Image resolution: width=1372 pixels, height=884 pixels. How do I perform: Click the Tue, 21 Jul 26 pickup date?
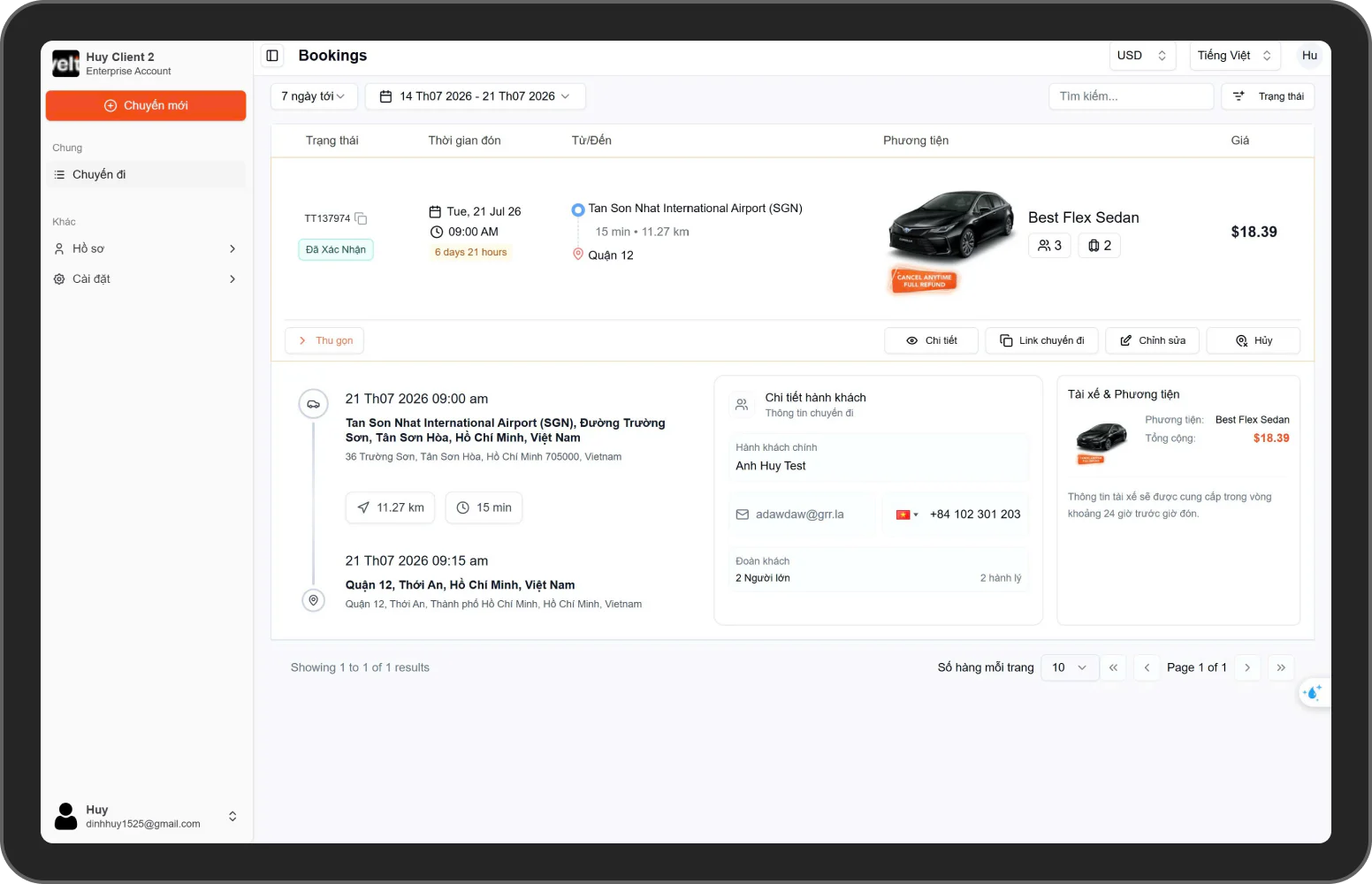(x=484, y=211)
